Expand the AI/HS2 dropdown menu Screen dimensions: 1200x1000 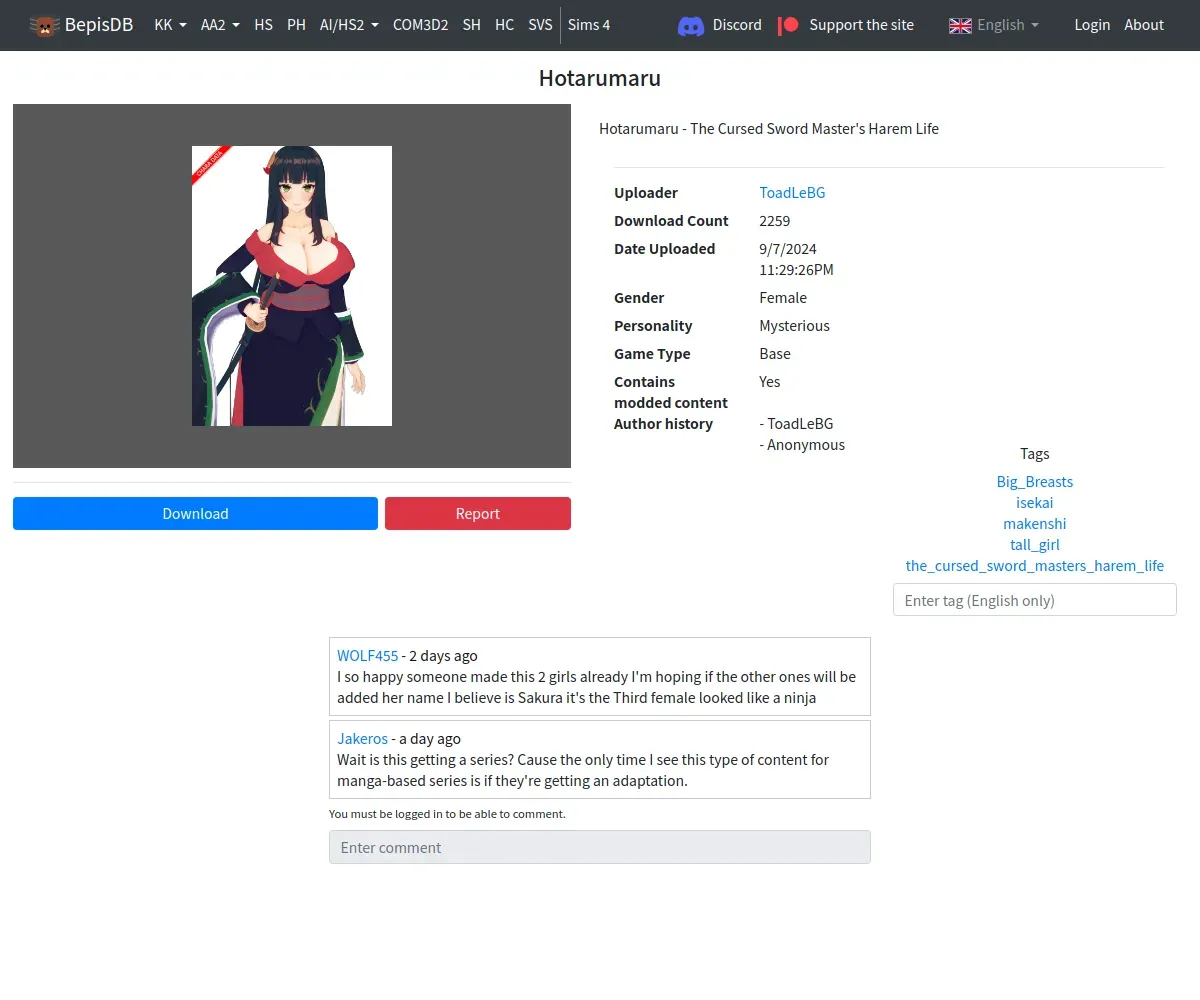(349, 25)
